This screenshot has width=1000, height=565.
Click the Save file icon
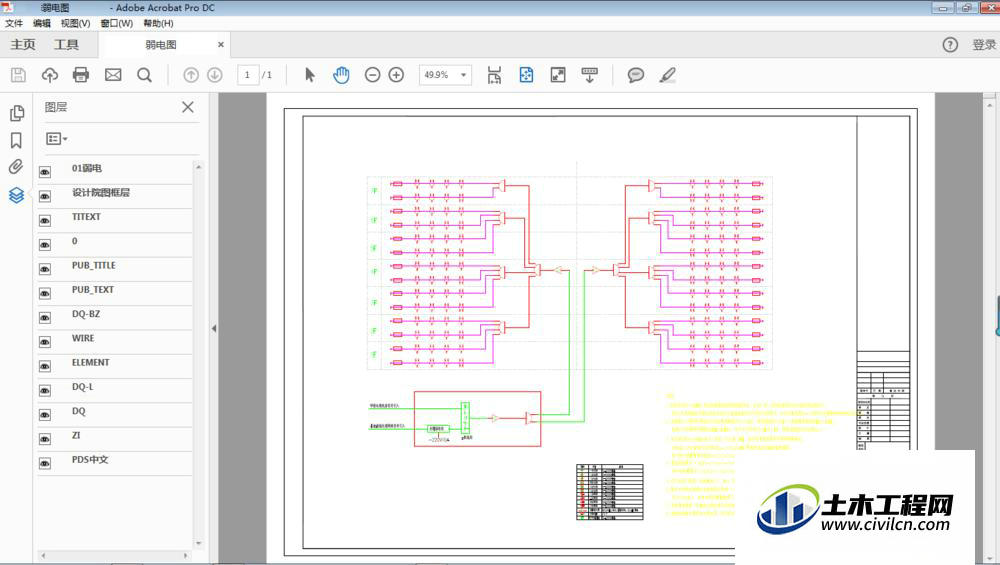coord(18,75)
